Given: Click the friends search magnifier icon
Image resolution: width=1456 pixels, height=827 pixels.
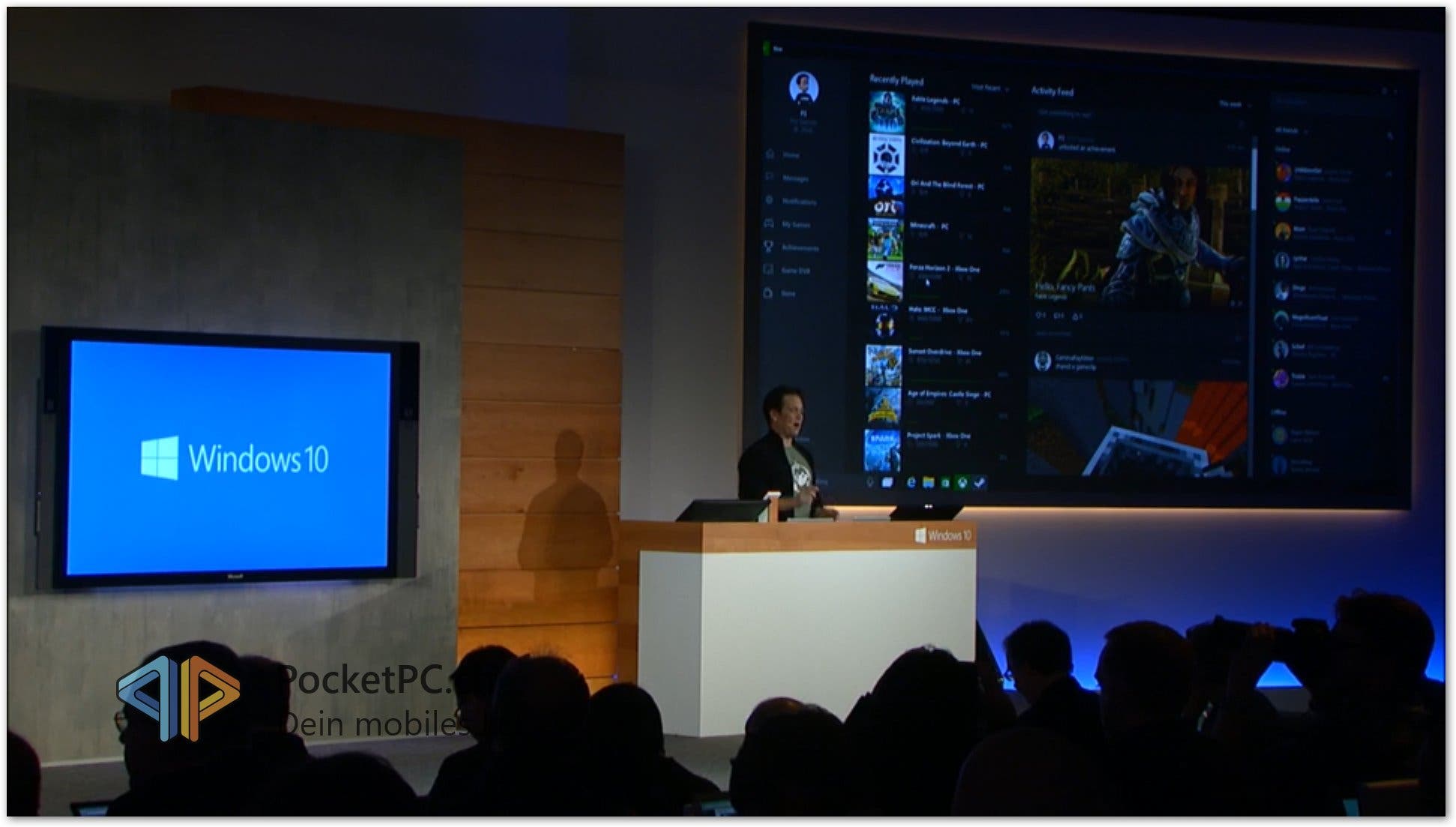Looking at the screenshot, I should coord(1390,136).
